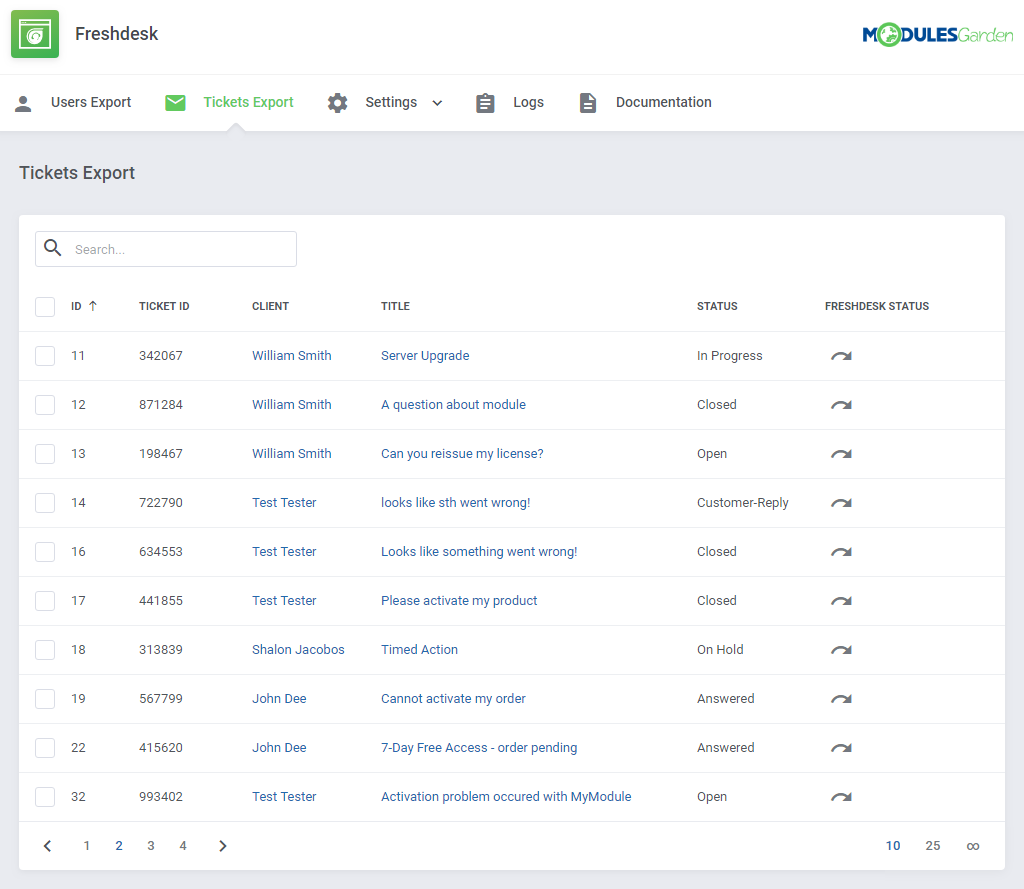The width and height of the screenshot is (1024, 889).
Task: Sort by Freshdesk Status column header
Action: [x=876, y=306]
